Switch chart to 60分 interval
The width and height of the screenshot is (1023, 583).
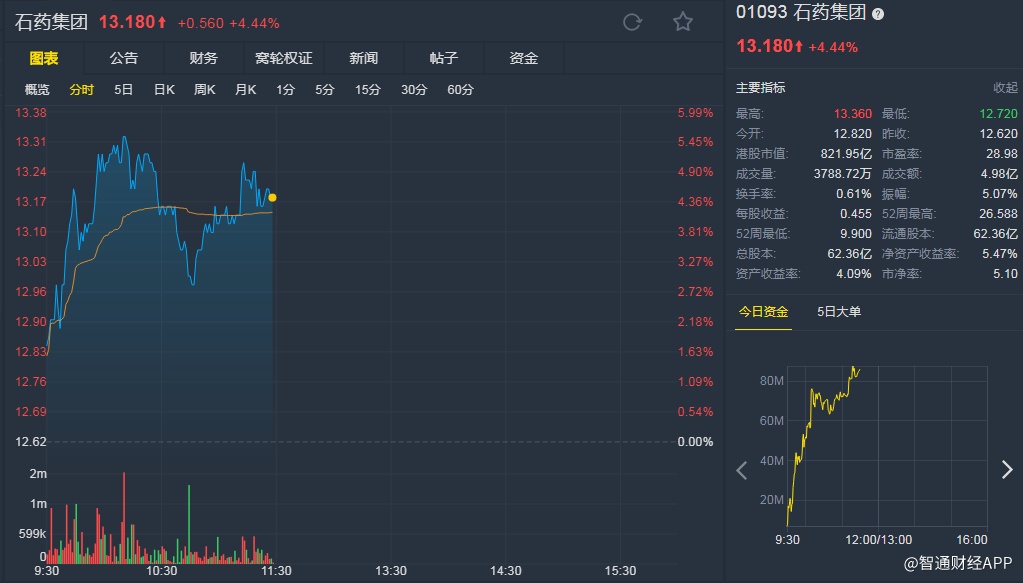pyautogui.click(x=460, y=90)
